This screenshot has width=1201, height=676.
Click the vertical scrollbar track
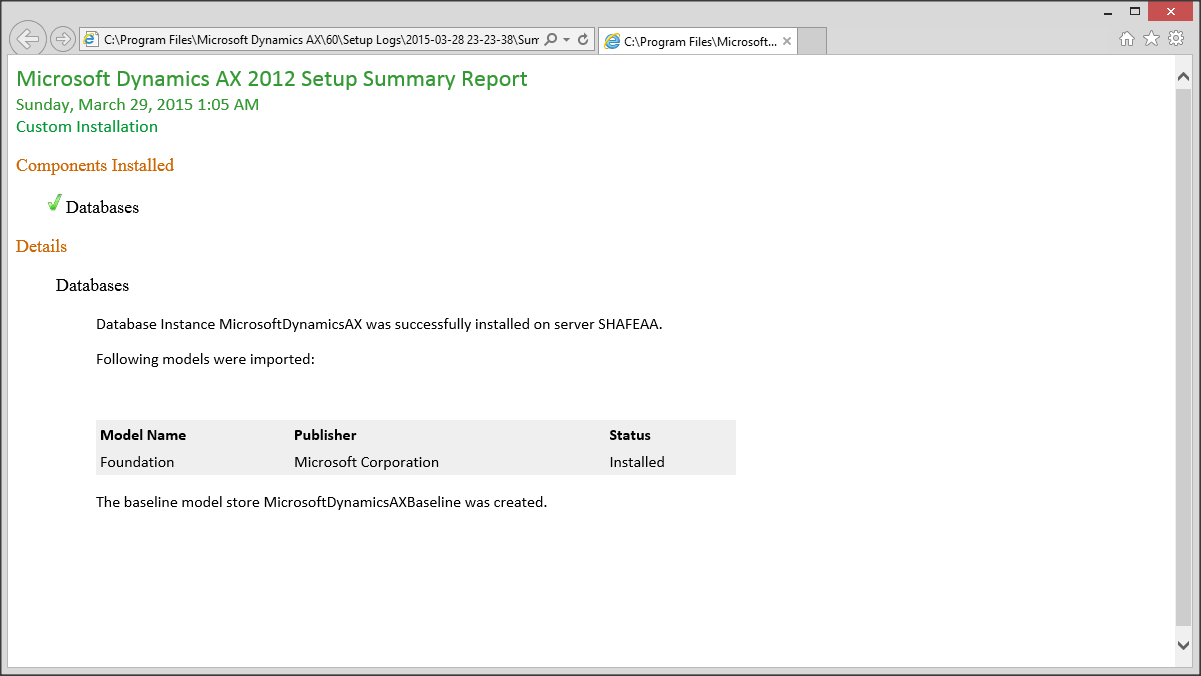[x=1184, y=360]
